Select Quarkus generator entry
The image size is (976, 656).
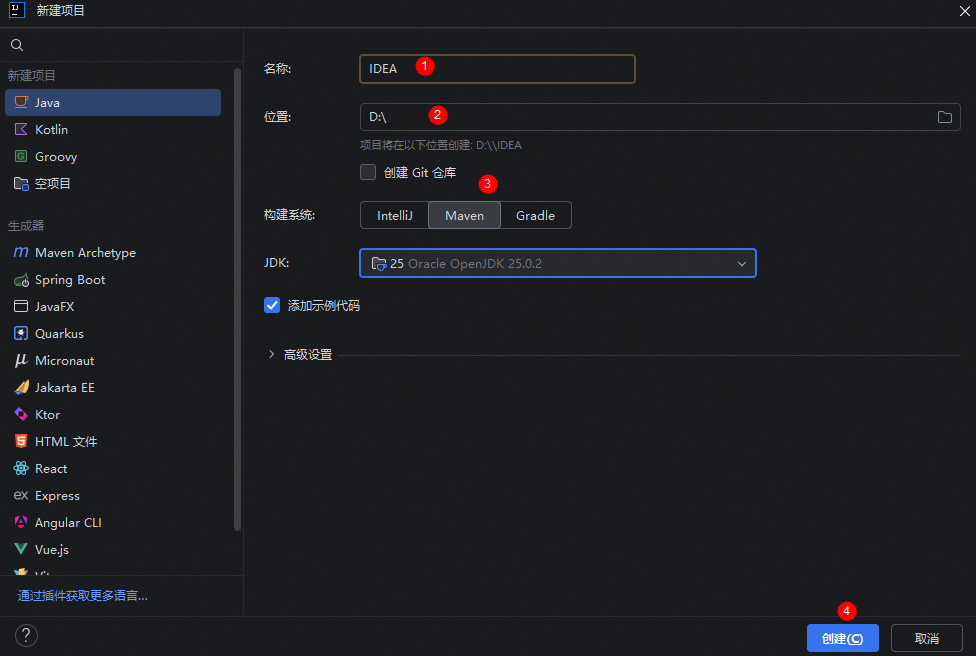pyautogui.click(x=113, y=334)
